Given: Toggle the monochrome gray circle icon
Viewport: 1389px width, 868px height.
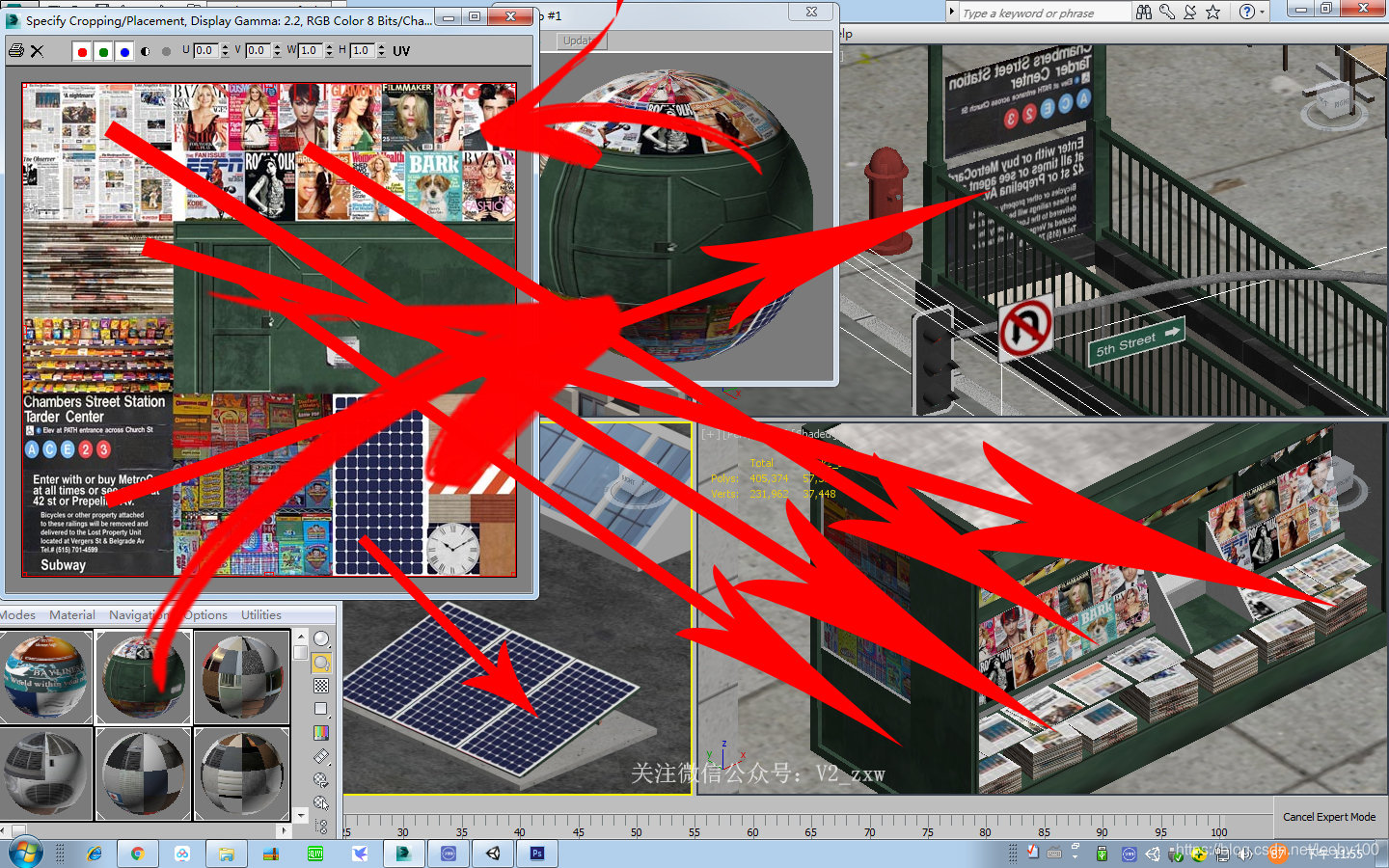Looking at the screenshot, I should (x=166, y=51).
